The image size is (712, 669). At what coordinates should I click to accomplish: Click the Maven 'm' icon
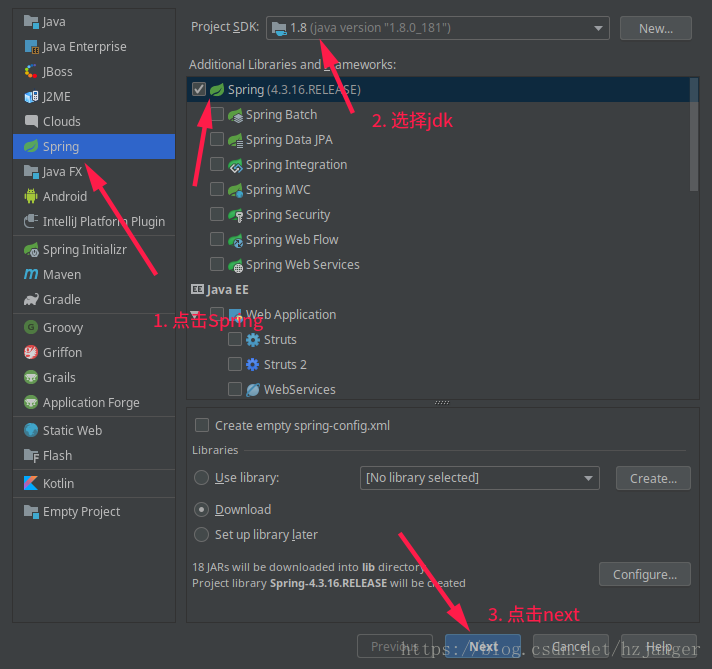tap(31, 274)
